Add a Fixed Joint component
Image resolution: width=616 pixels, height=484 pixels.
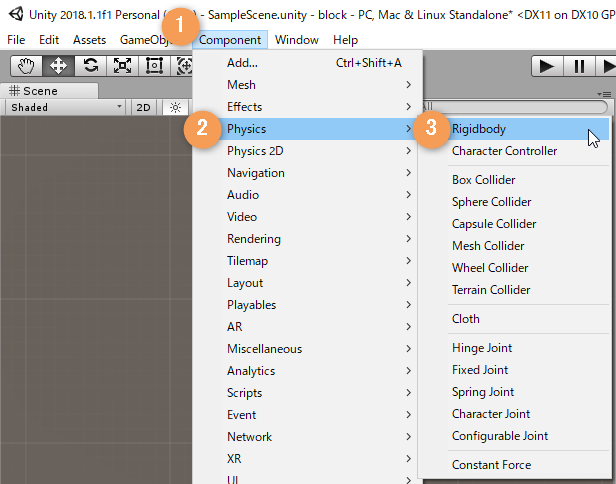click(514, 370)
